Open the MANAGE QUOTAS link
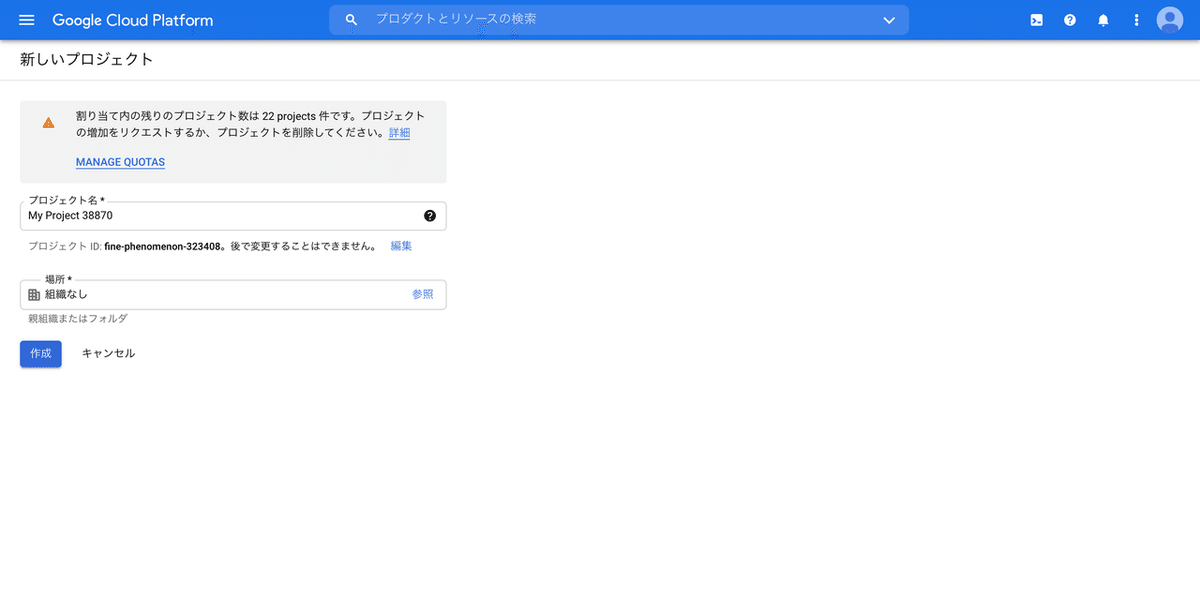Image resolution: width=1200 pixels, height=613 pixels. 120,162
